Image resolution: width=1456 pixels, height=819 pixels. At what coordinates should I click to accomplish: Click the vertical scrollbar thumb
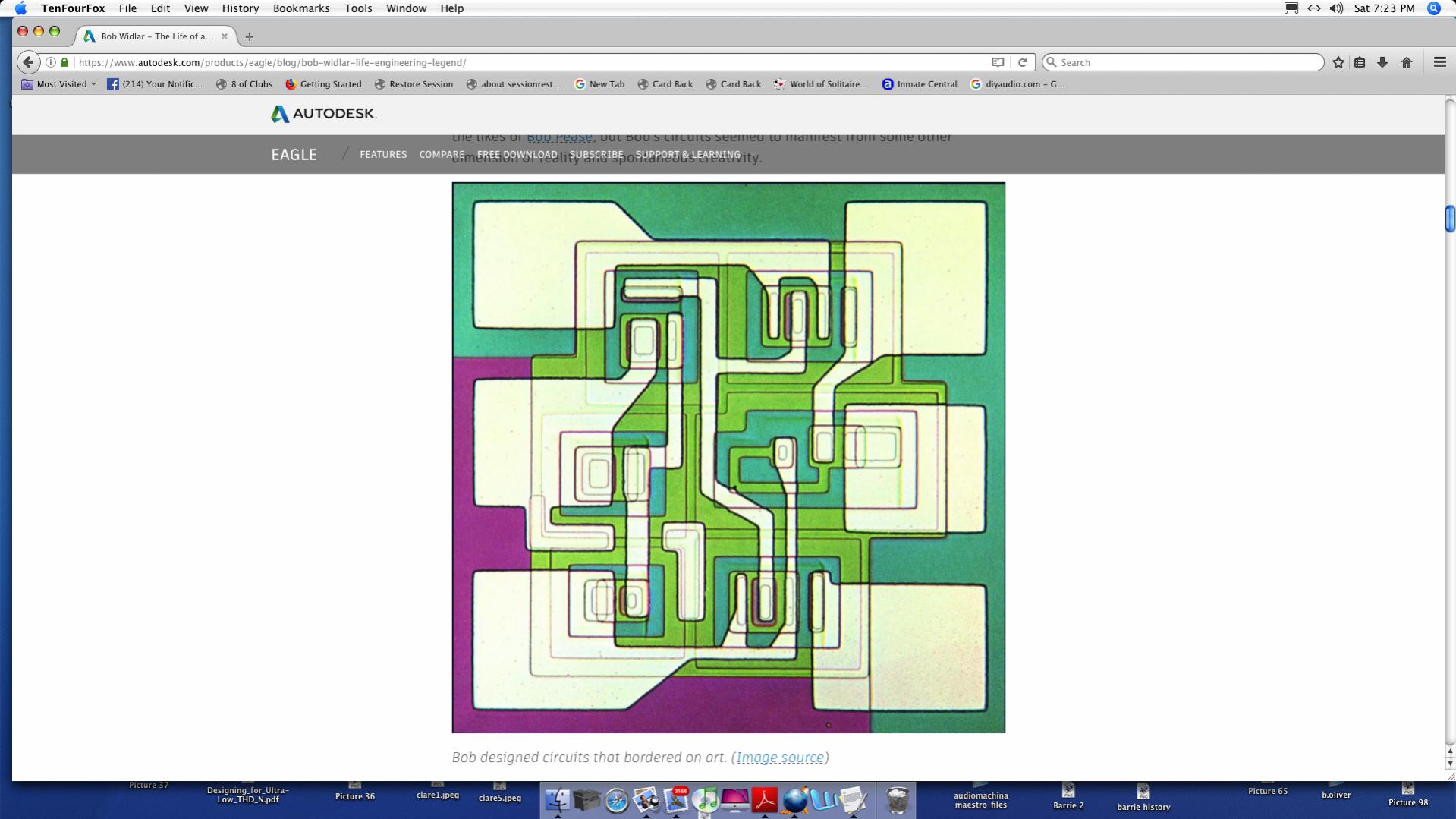coord(1450,219)
